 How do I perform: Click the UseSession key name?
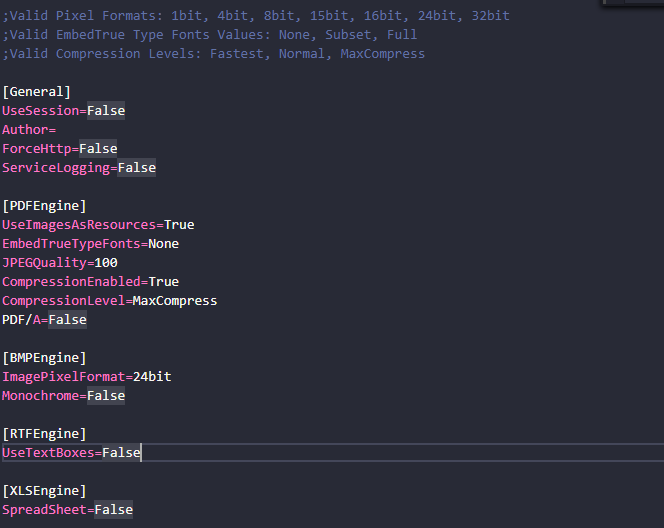tap(41, 111)
